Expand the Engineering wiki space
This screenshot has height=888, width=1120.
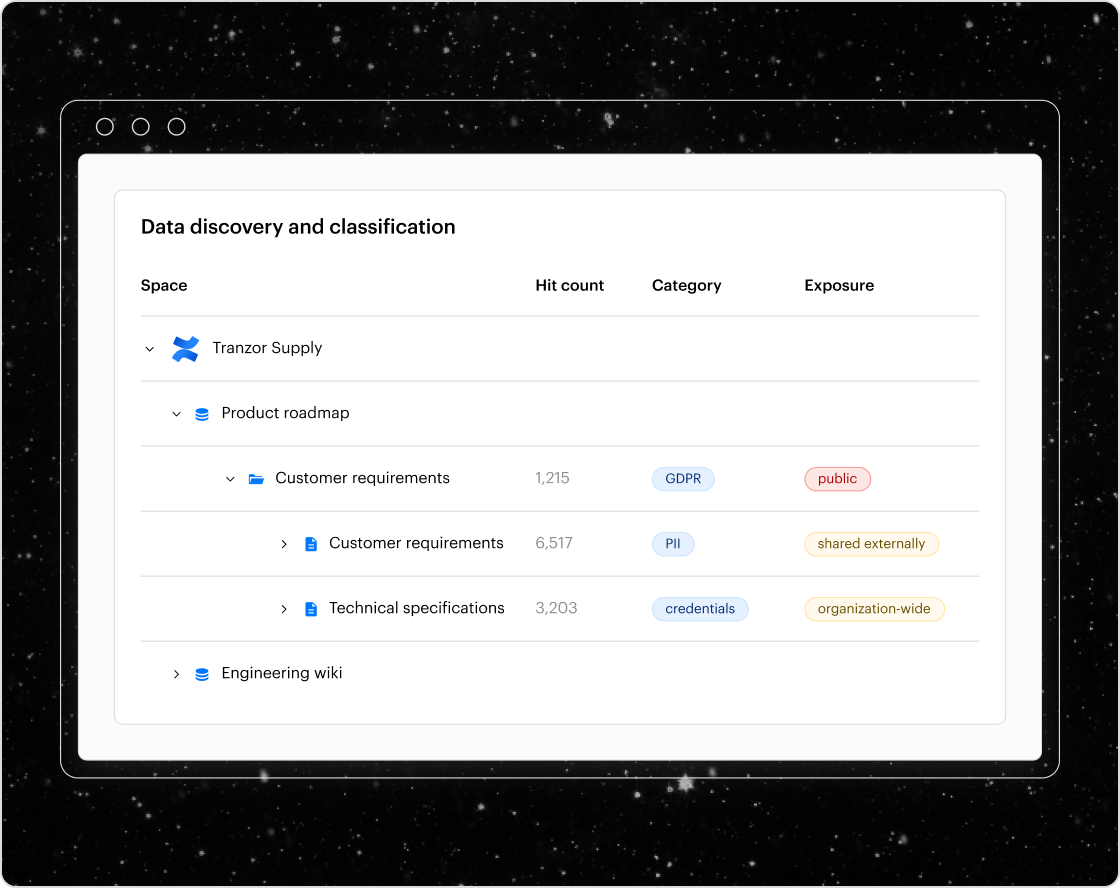[177, 673]
